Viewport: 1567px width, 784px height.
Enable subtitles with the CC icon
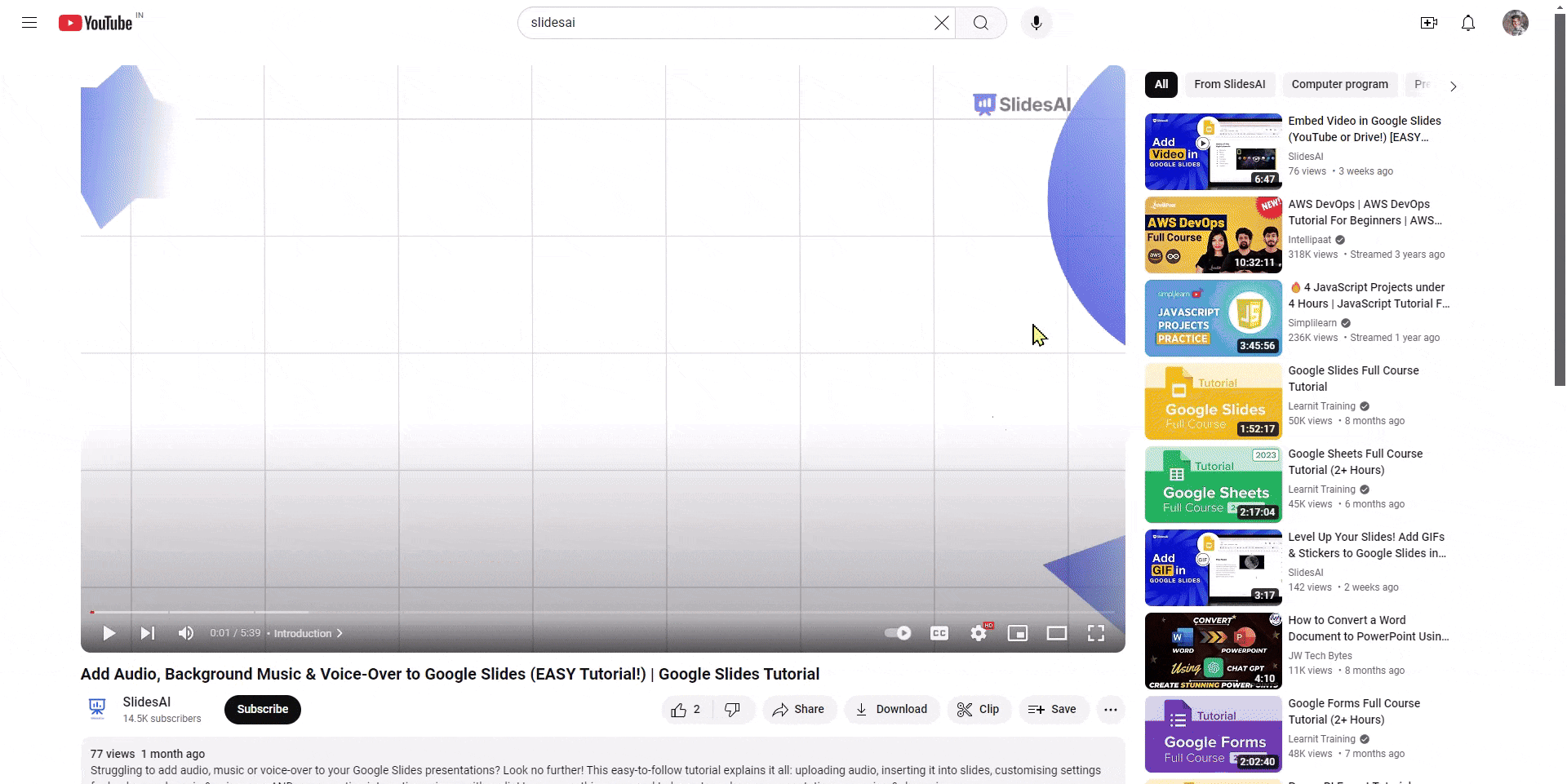click(x=939, y=633)
